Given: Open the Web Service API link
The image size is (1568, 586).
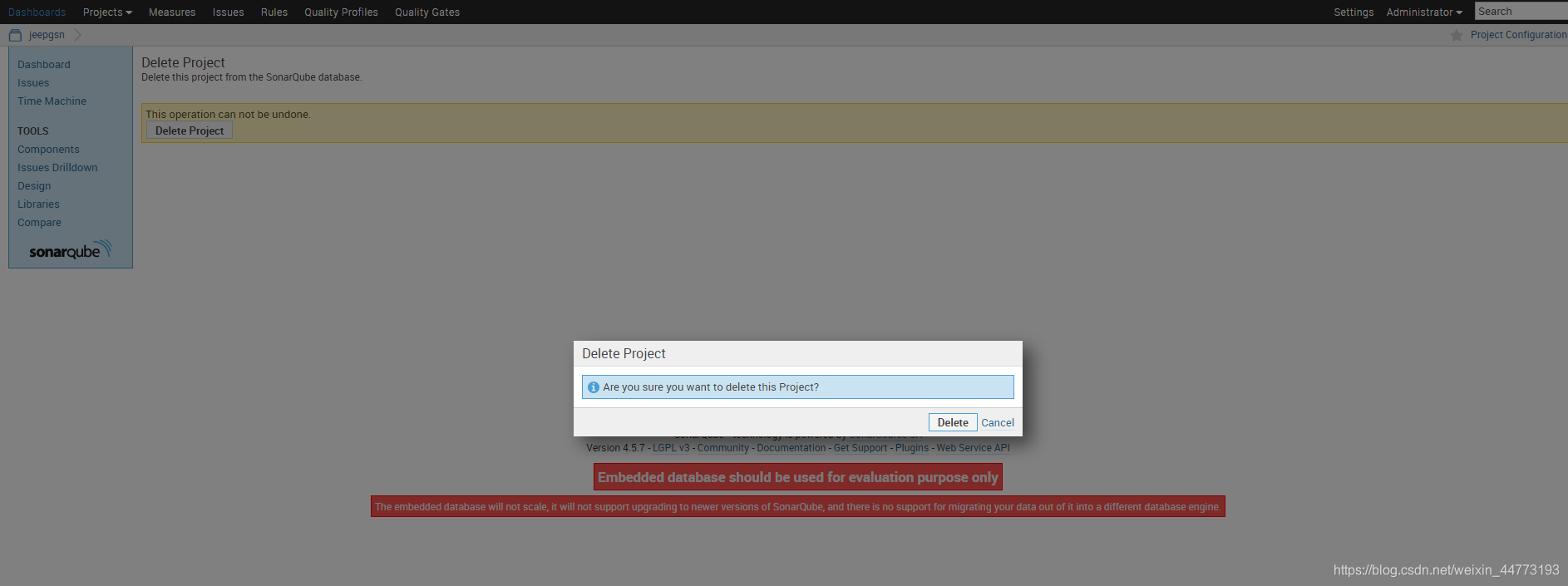Looking at the screenshot, I should coord(974,448).
